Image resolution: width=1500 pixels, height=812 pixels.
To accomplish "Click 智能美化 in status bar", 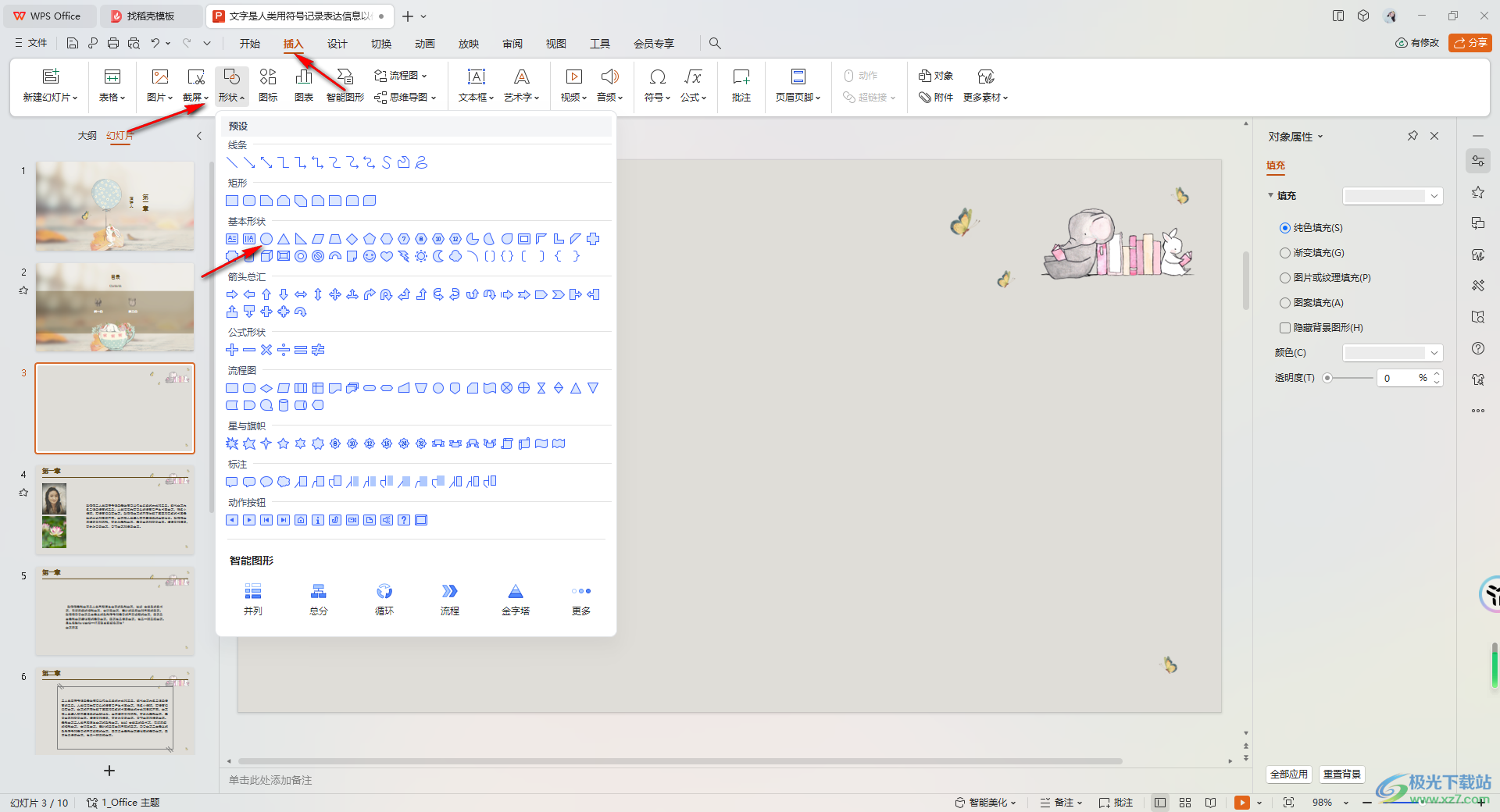I will [x=985, y=803].
